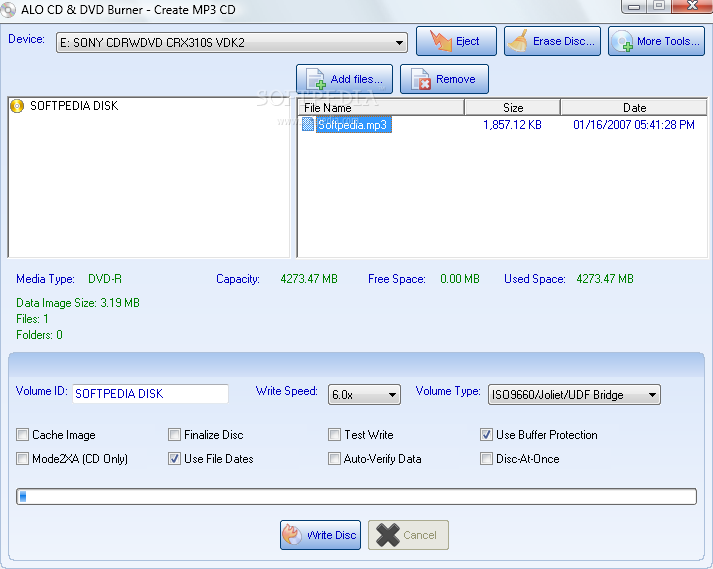Open the Erase Disc dialog

(x=552, y=41)
